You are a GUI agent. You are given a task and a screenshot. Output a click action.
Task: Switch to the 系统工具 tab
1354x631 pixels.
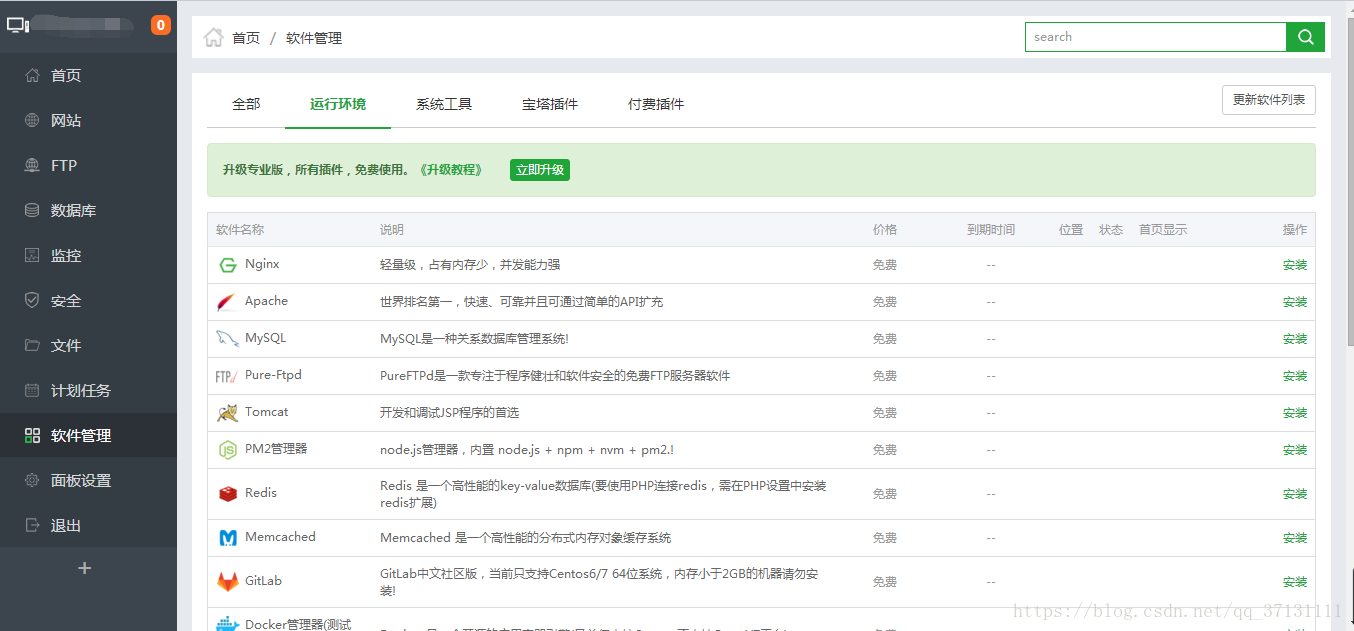444,104
